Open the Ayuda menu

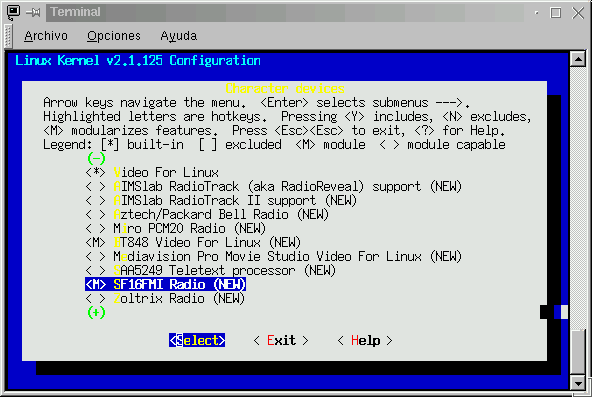tap(179, 36)
